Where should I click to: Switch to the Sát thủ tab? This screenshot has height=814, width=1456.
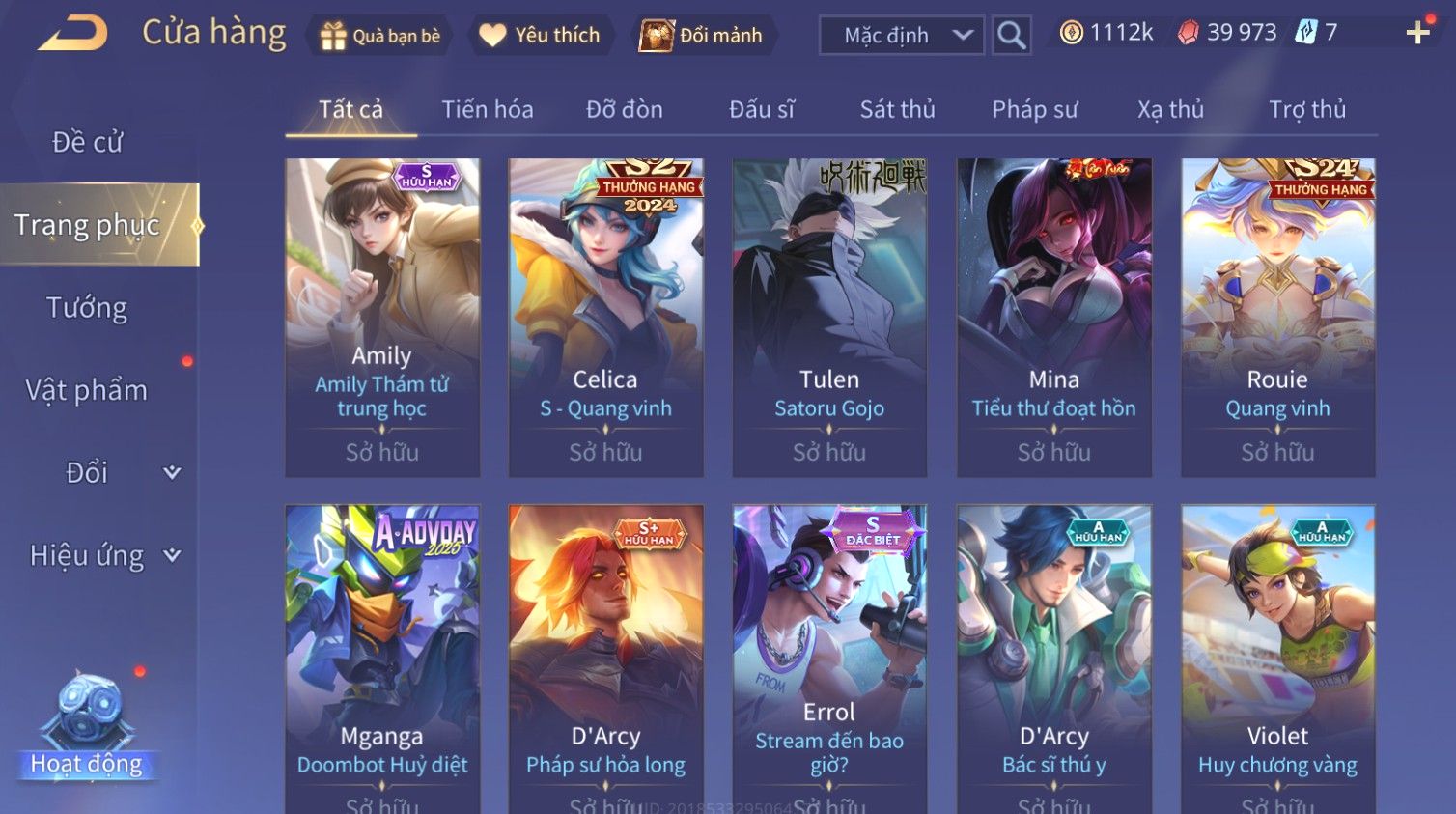pos(897,109)
